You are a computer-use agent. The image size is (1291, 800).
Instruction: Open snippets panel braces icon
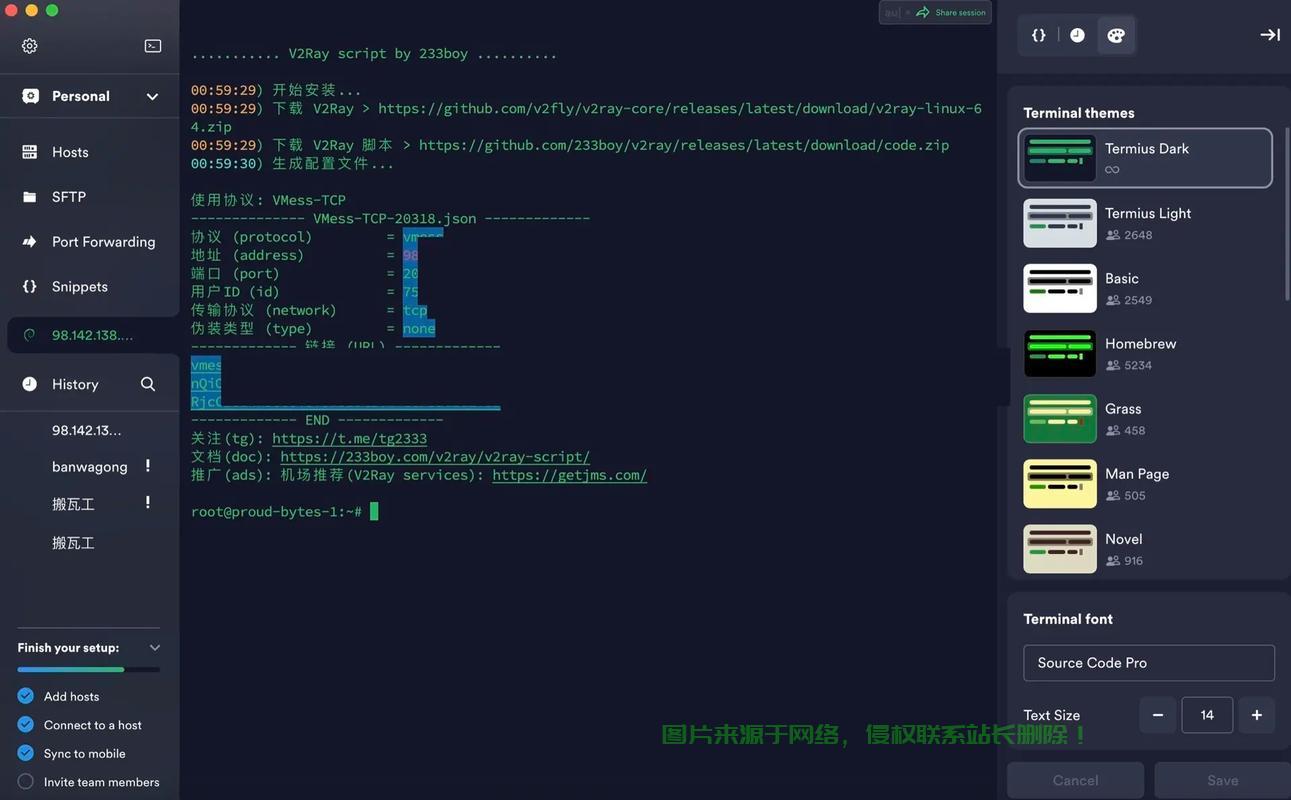coord(1039,35)
